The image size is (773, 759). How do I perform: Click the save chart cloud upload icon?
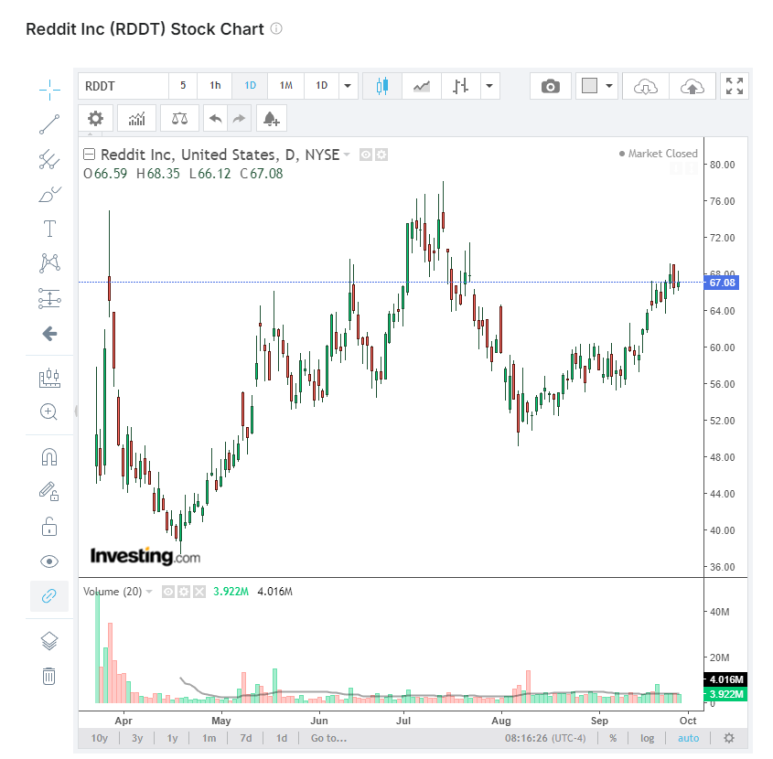(692, 86)
